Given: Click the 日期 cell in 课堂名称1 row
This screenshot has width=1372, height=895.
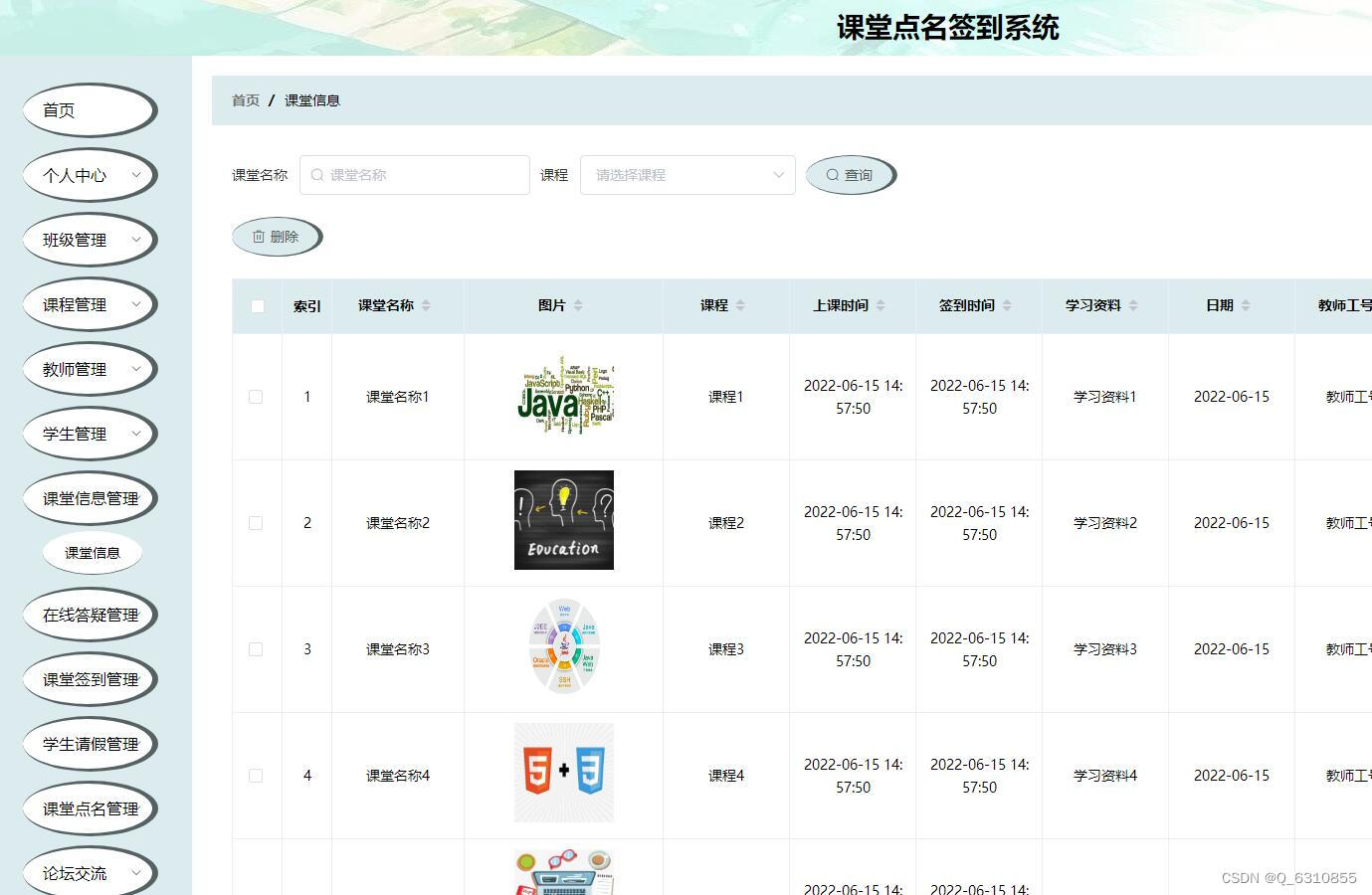Looking at the screenshot, I should point(1232,397).
